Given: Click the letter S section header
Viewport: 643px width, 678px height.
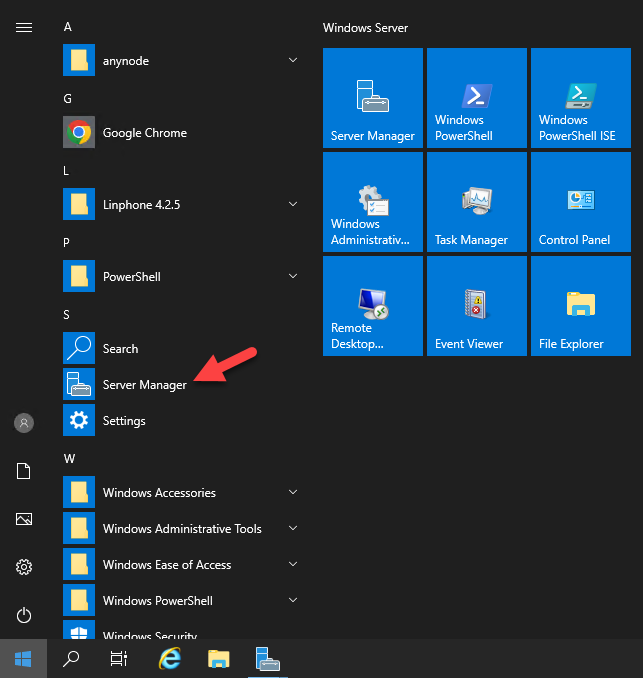Looking at the screenshot, I should coord(67,315).
